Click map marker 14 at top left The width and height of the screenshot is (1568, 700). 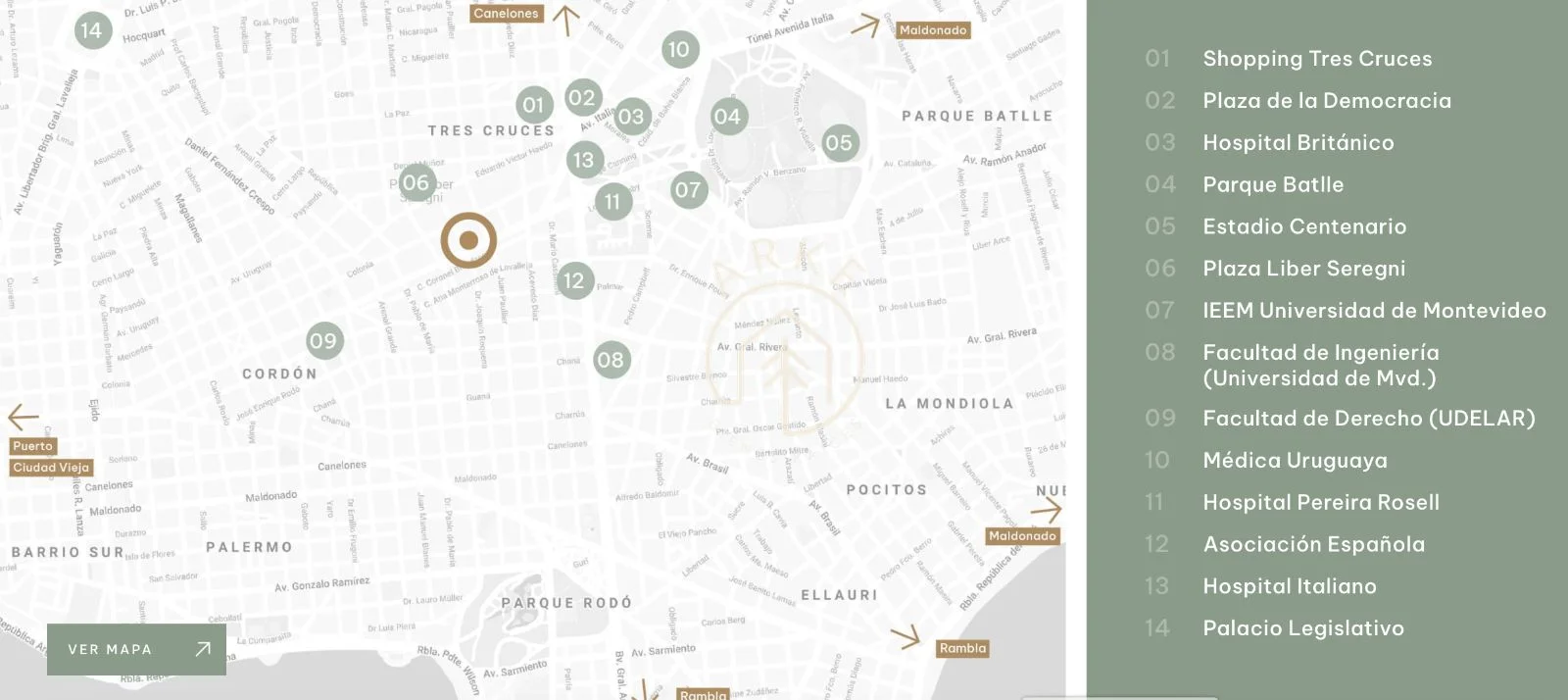point(91,30)
